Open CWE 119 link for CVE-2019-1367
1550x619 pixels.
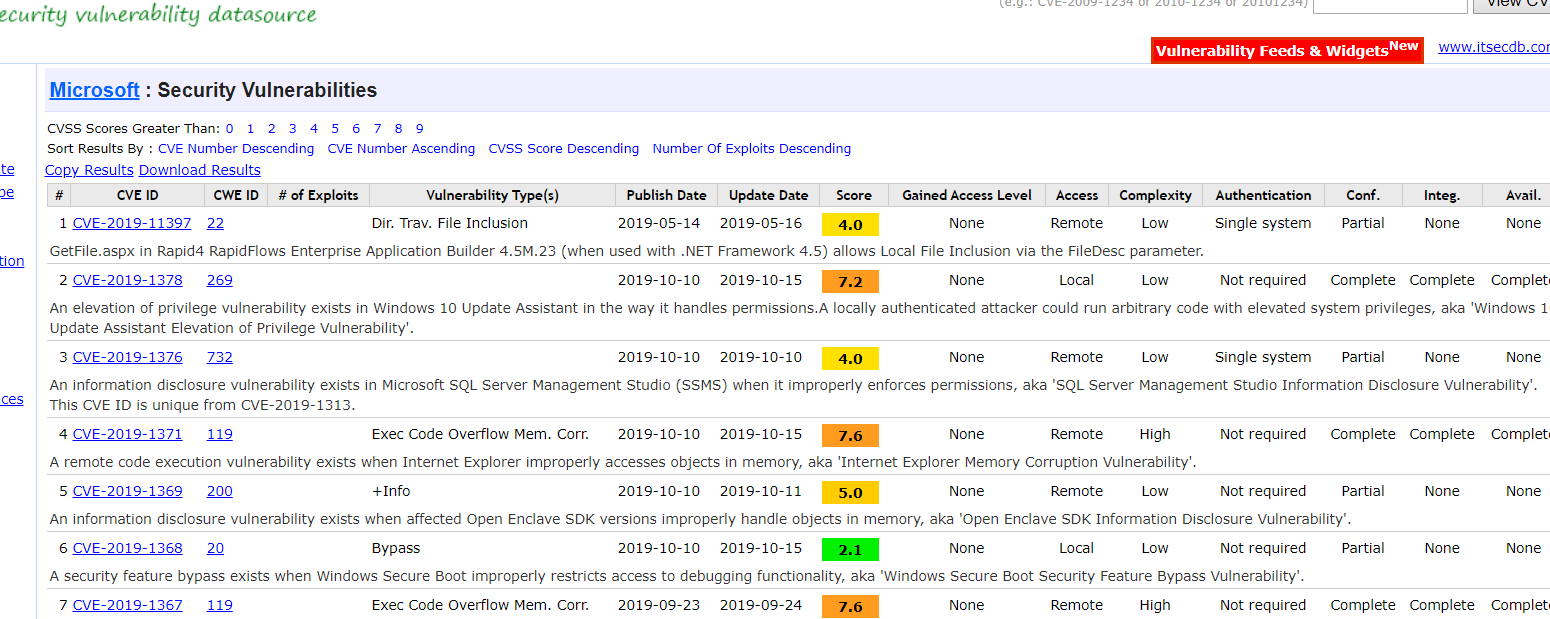220,605
